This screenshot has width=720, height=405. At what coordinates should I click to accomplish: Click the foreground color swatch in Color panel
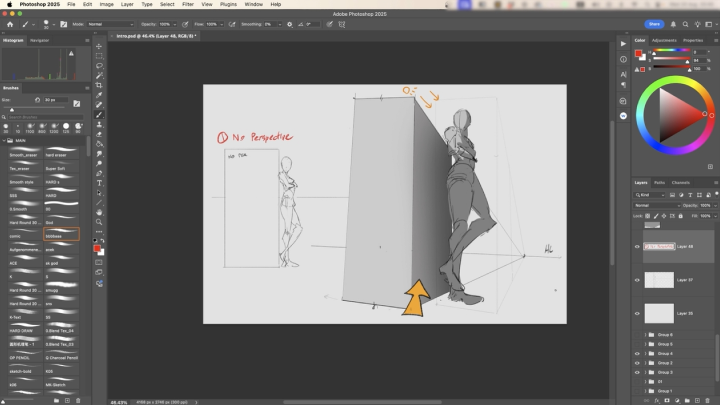click(x=639, y=53)
